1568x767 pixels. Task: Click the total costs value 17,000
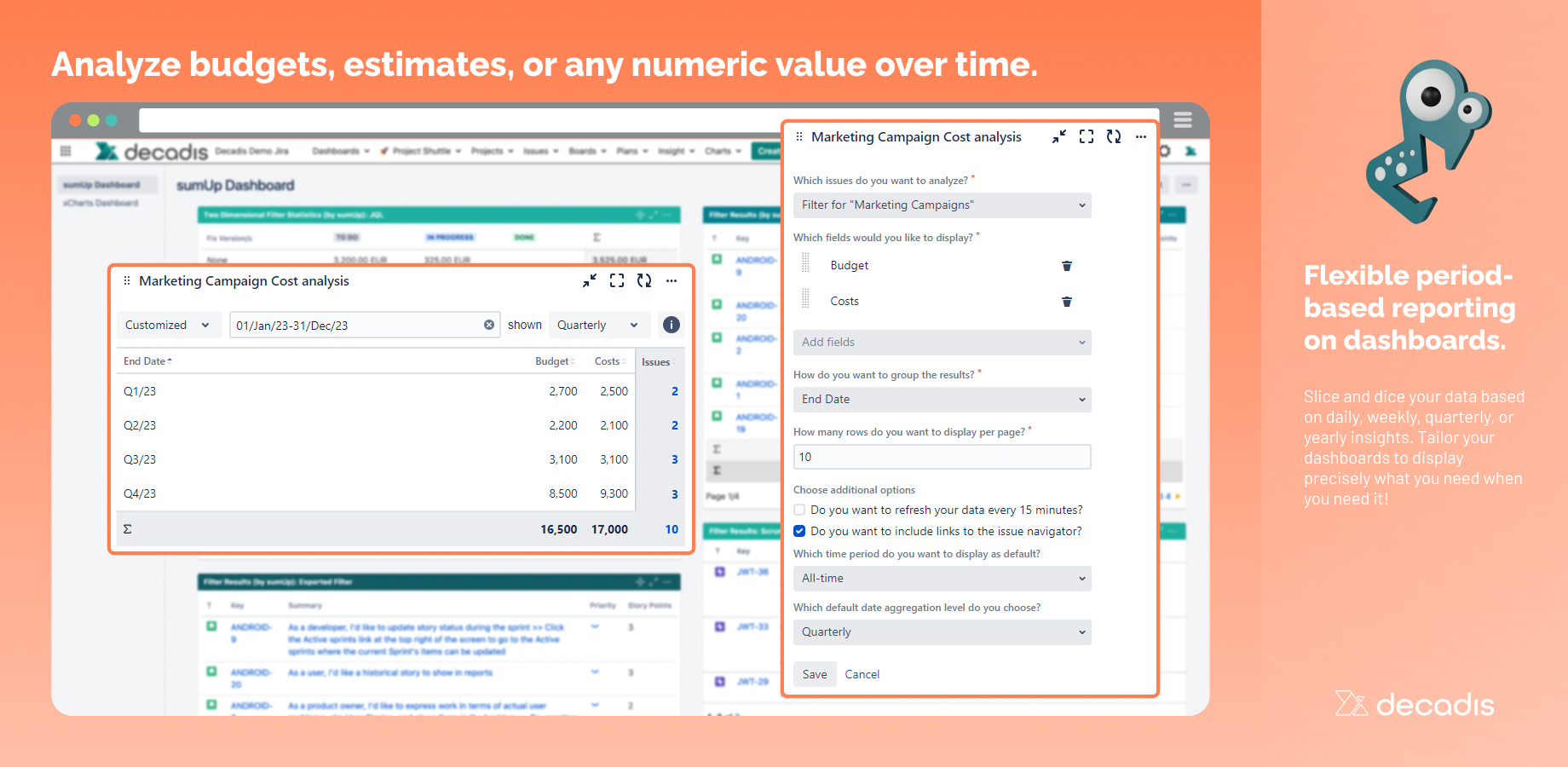coord(609,529)
